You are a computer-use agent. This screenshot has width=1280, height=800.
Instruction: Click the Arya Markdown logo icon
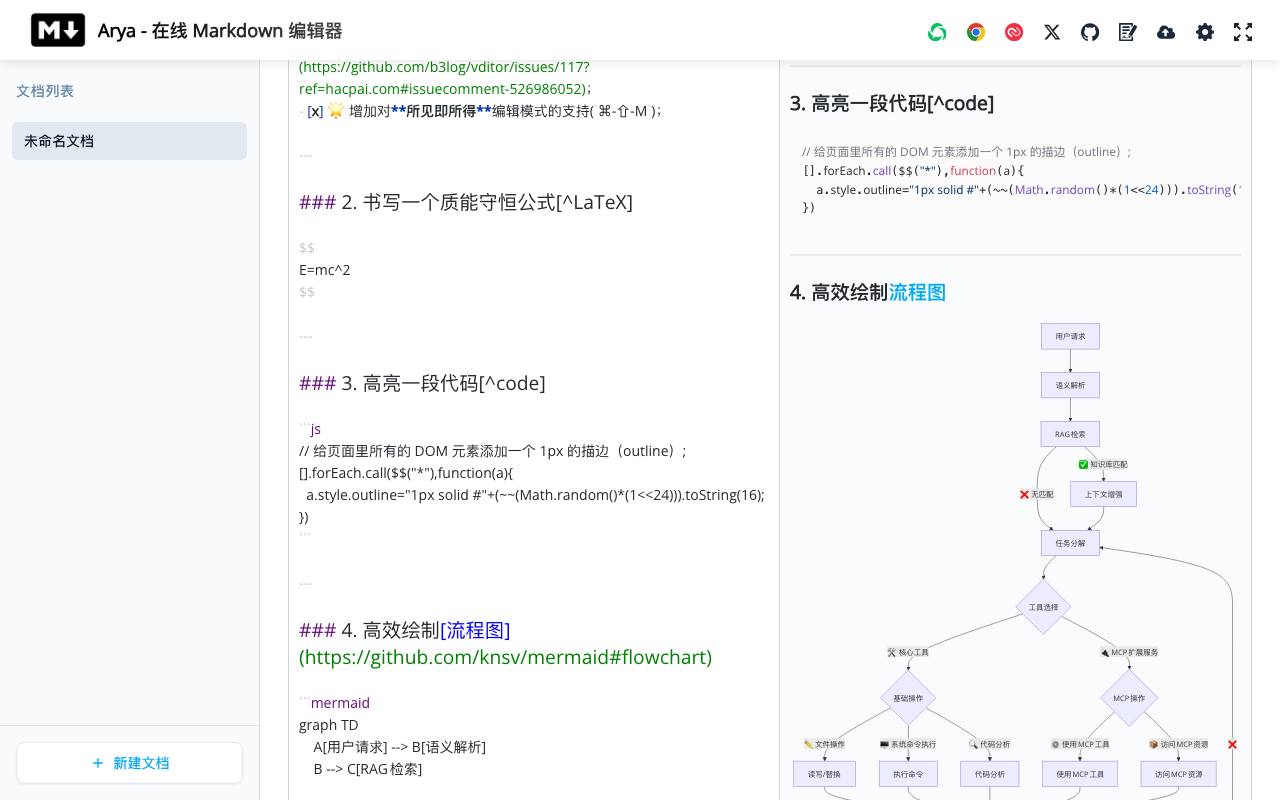58,30
